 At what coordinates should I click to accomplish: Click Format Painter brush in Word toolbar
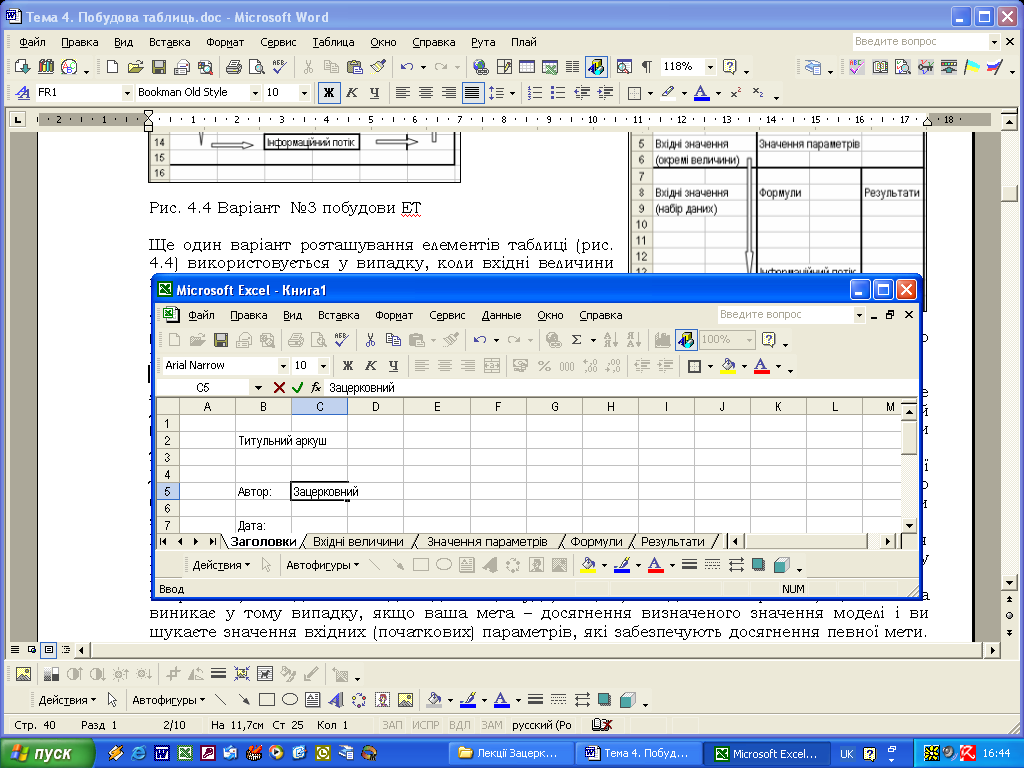(378, 67)
